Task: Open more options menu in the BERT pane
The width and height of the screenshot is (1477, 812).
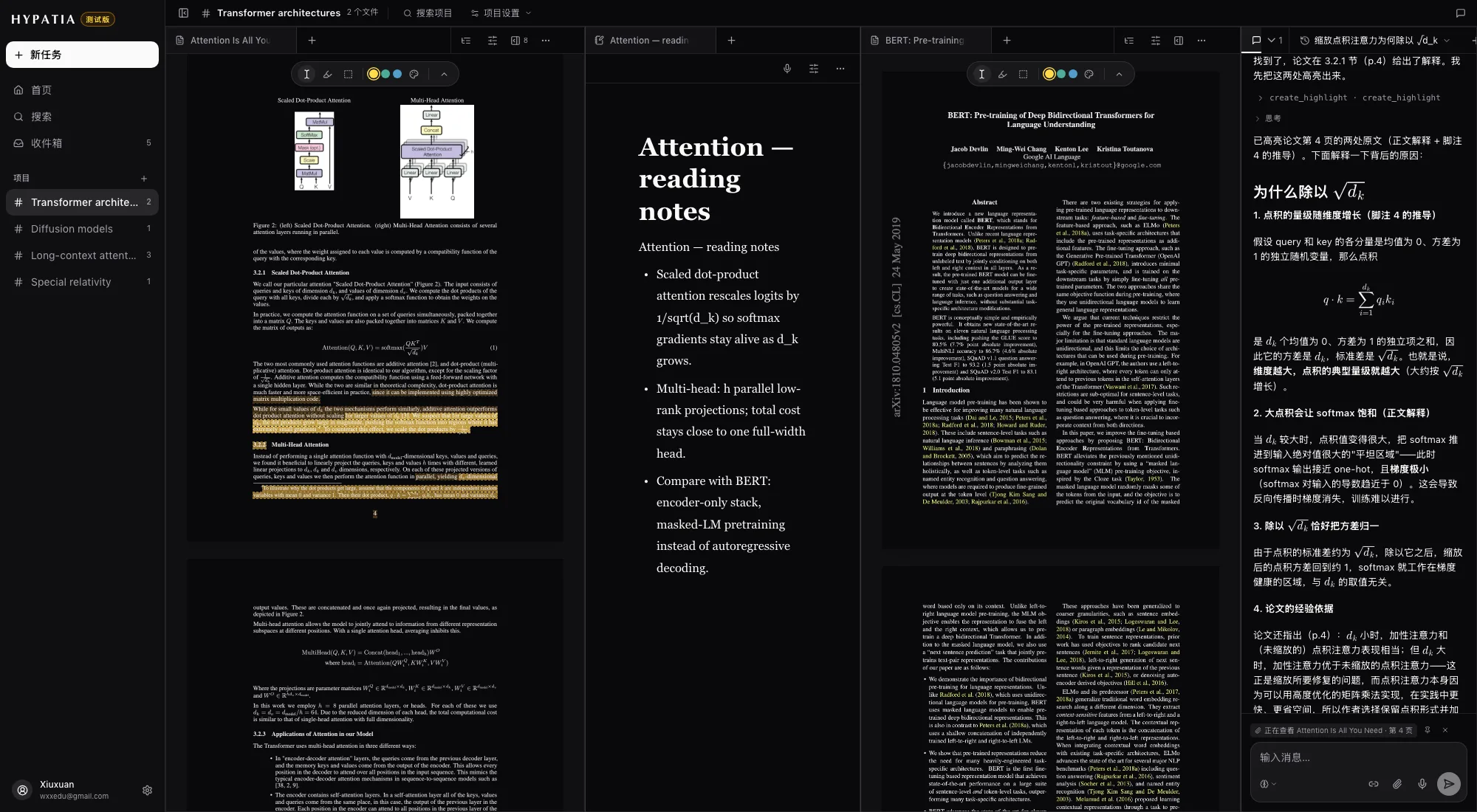Action: [1202, 41]
